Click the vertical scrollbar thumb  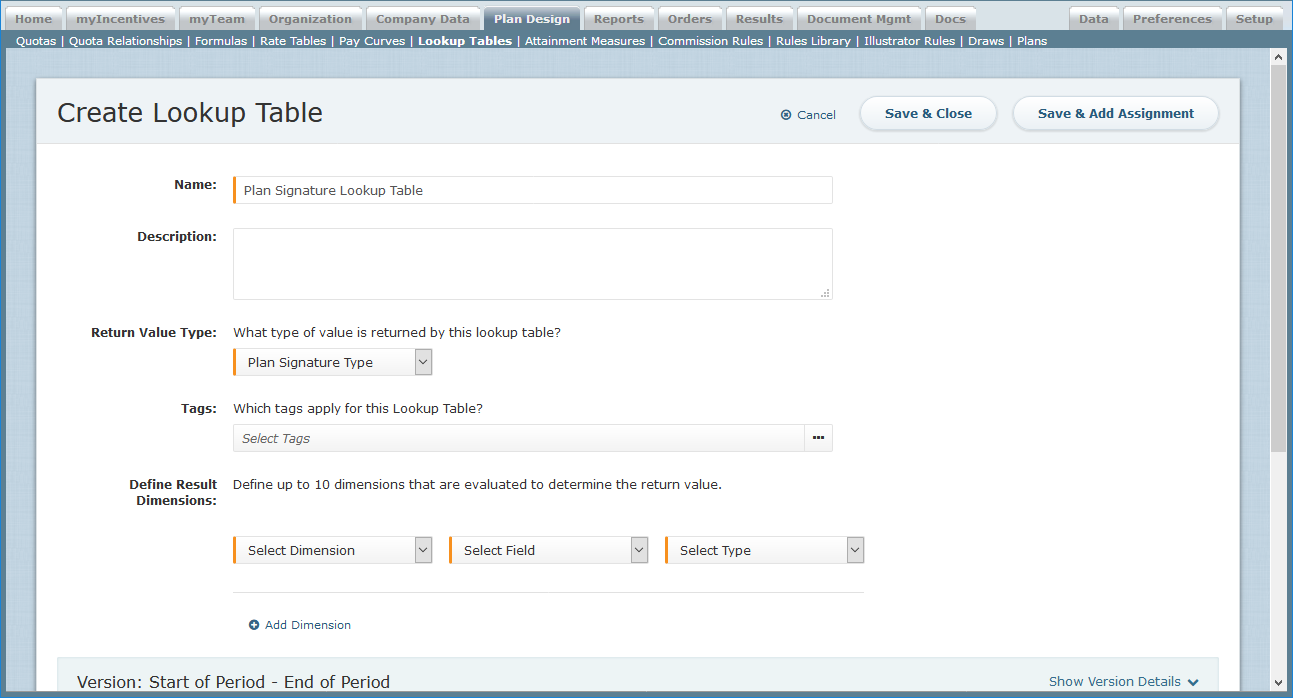point(1278,260)
